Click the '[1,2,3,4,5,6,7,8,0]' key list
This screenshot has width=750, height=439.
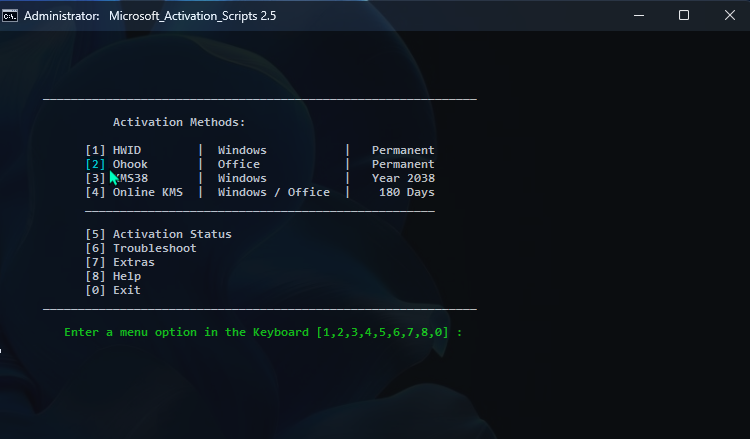(x=382, y=332)
